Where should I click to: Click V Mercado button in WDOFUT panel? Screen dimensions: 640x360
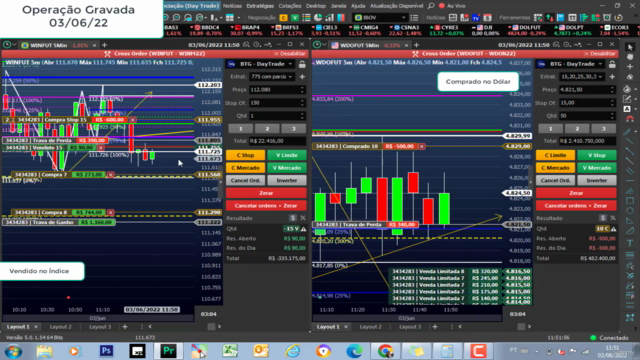coord(596,168)
